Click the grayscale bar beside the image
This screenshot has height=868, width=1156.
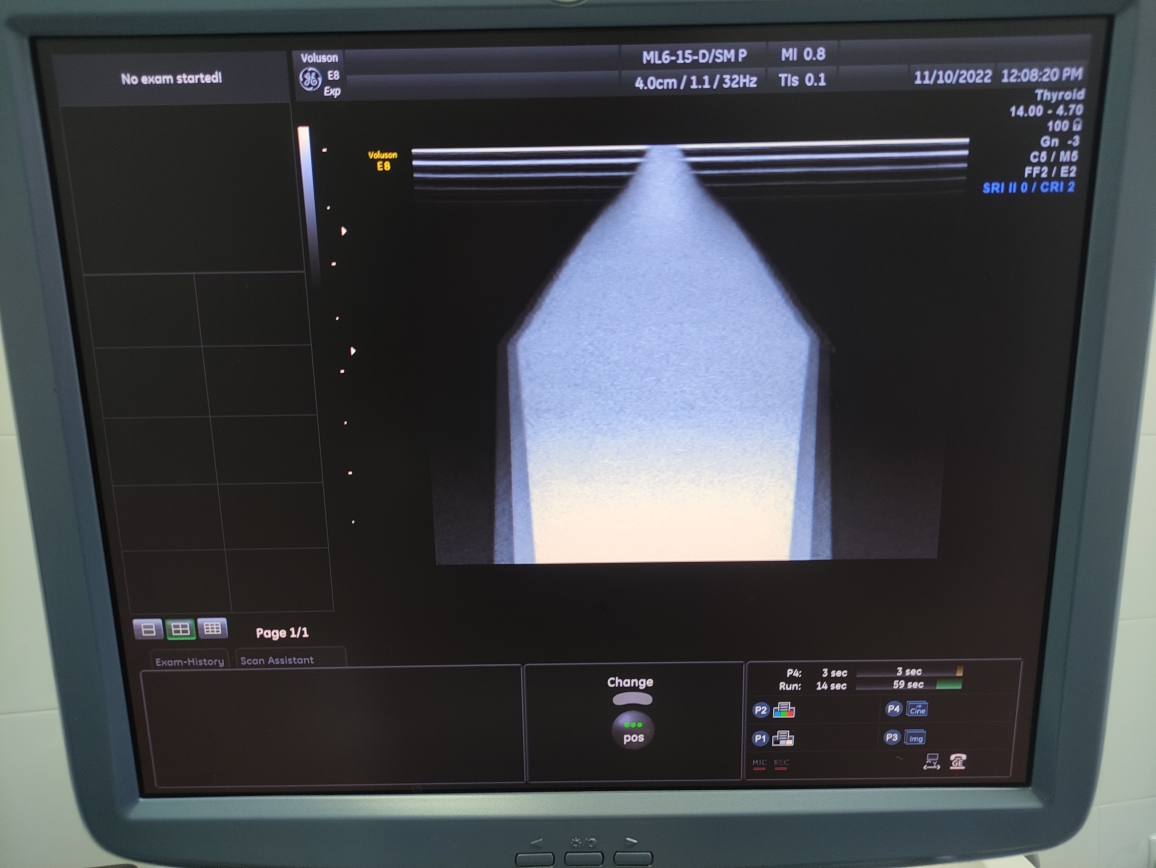304,200
